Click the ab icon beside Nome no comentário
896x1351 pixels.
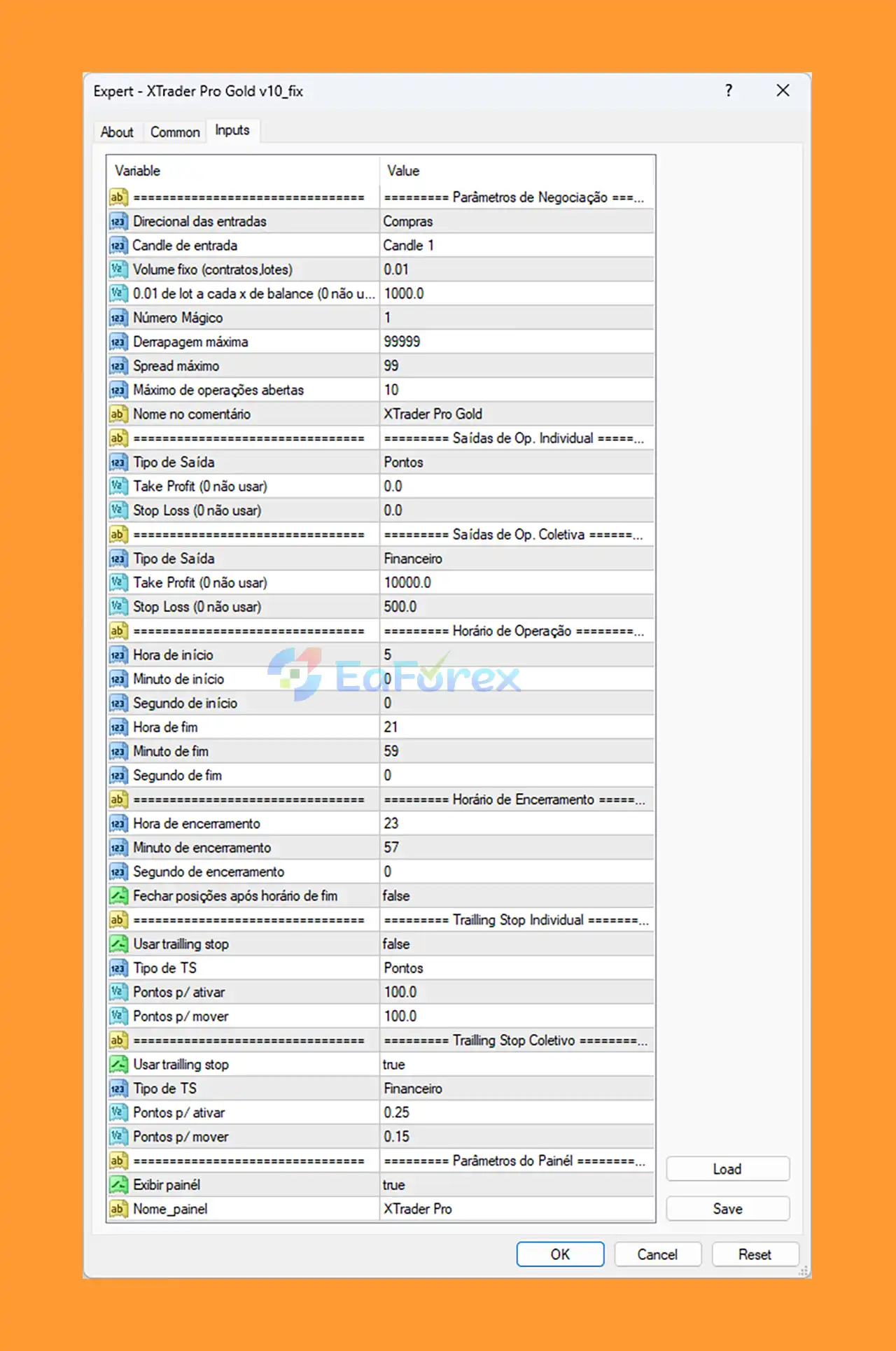pos(118,414)
